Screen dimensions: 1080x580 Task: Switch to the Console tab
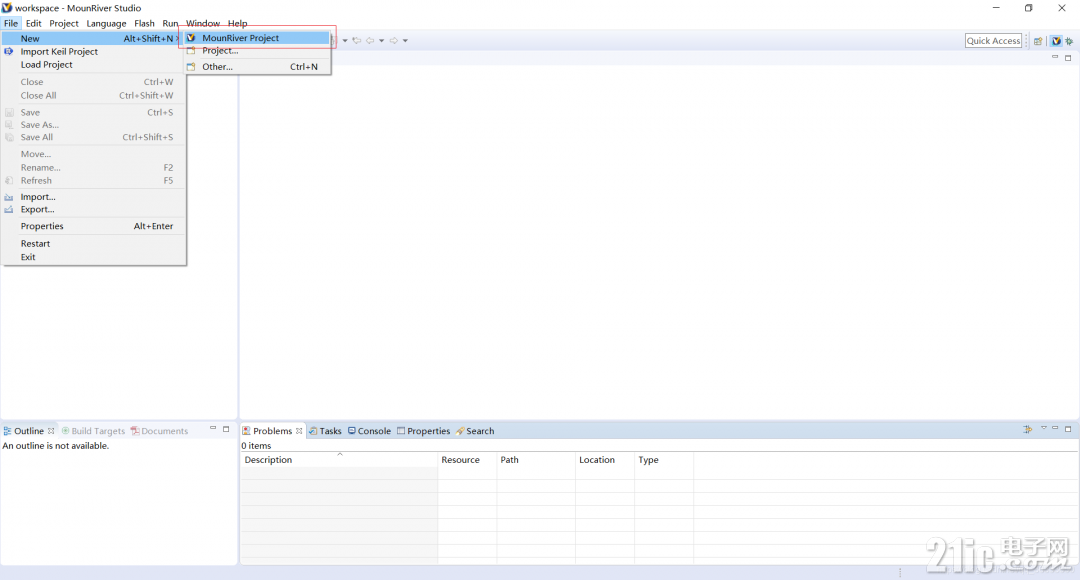(x=369, y=431)
